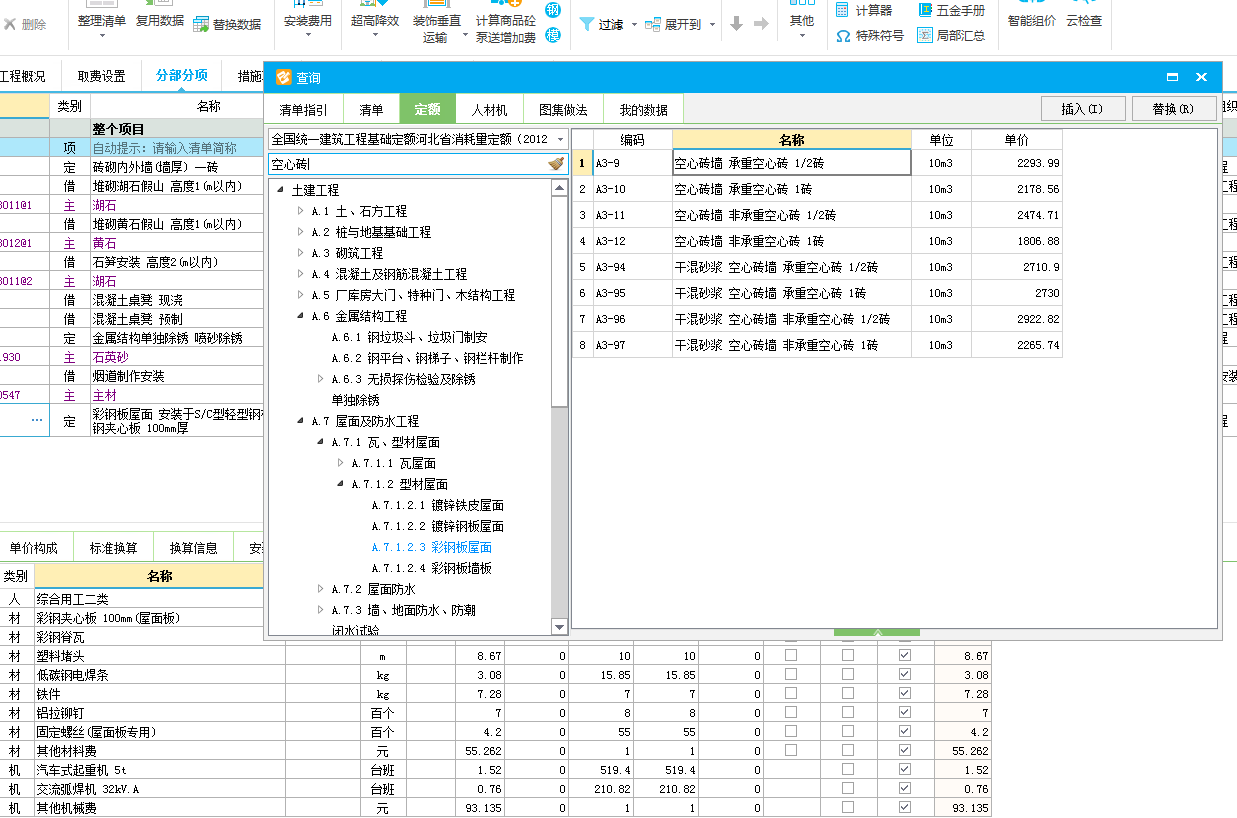Switch to 我的数据 tab
The width and height of the screenshot is (1237, 818).
[643, 109]
